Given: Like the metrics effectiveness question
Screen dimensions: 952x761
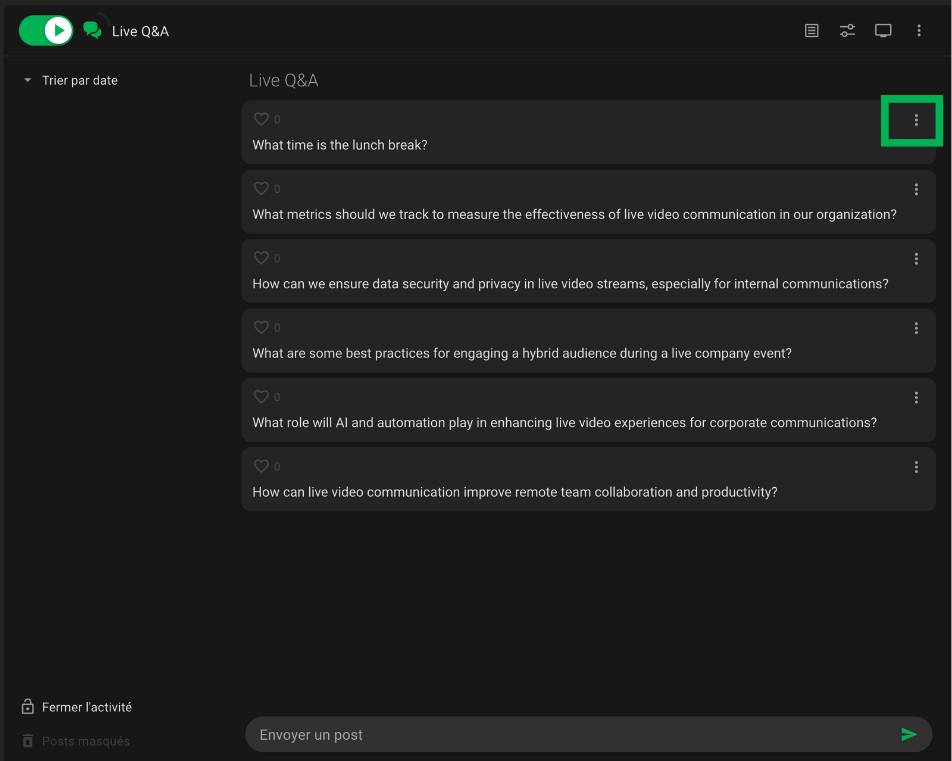Looking at the screenshot, I should pyautogui.click(x=261, y=188).
